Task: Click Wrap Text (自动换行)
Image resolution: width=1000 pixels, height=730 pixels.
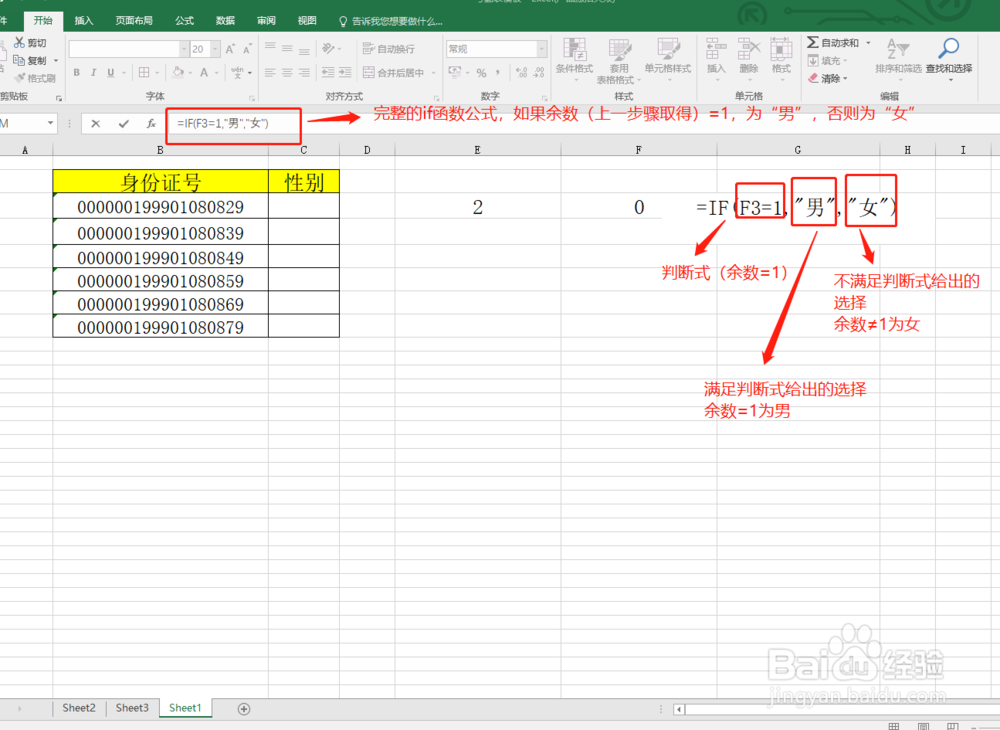Action: click(388, 49)
